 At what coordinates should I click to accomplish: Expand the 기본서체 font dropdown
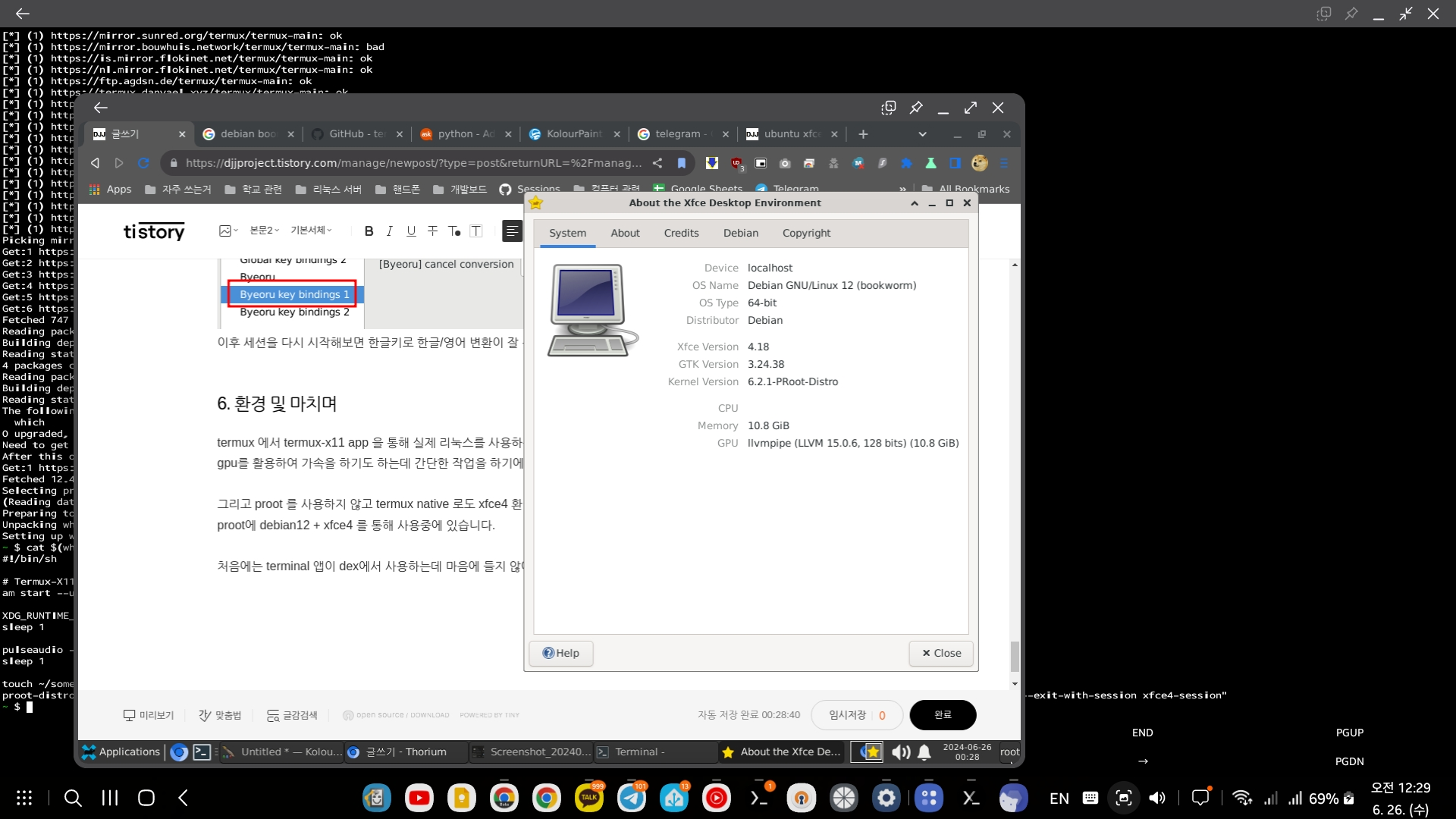pyautogui.click(x=311, y=231)
